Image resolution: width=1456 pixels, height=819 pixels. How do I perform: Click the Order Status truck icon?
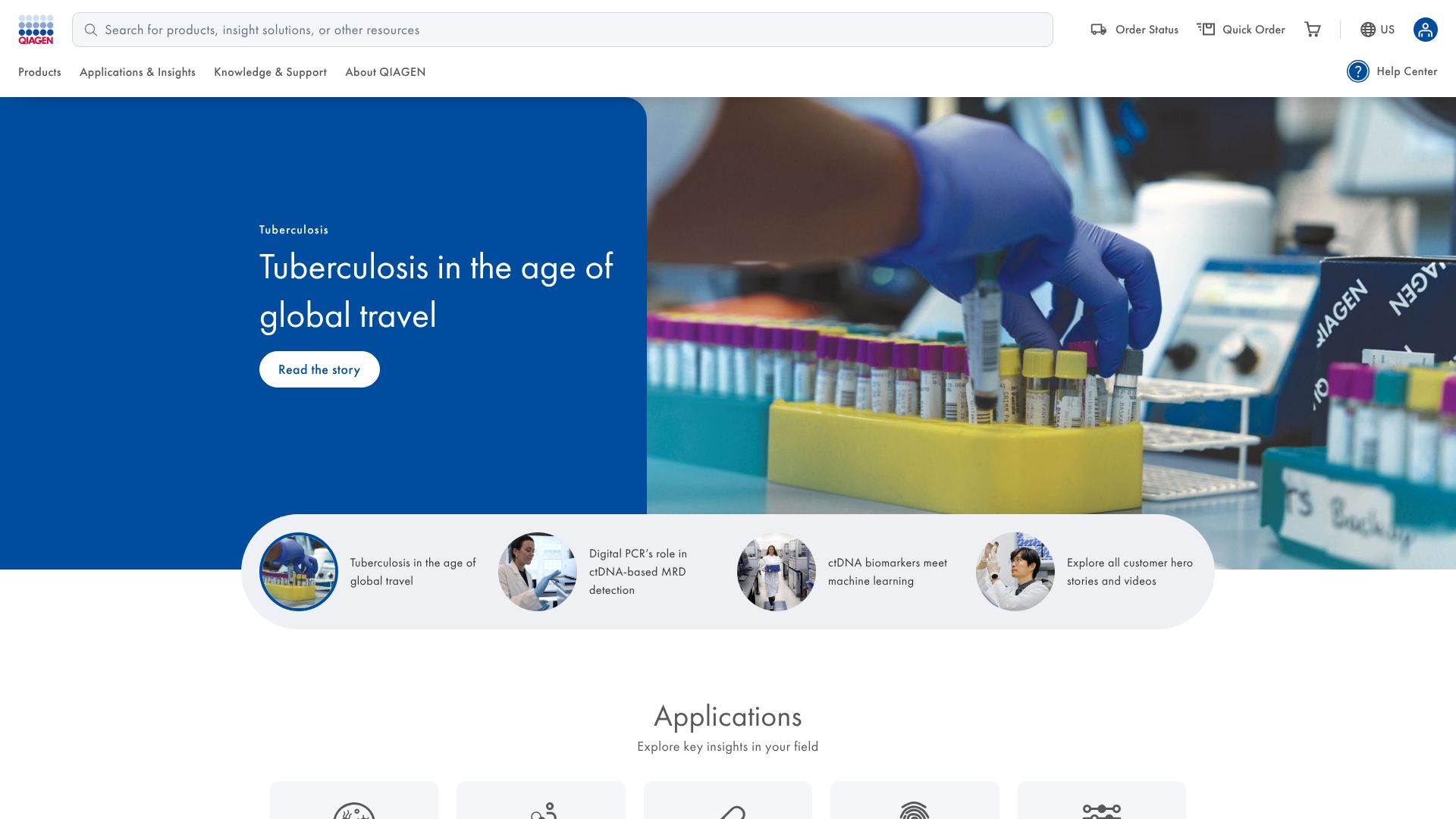(1098, 30)
